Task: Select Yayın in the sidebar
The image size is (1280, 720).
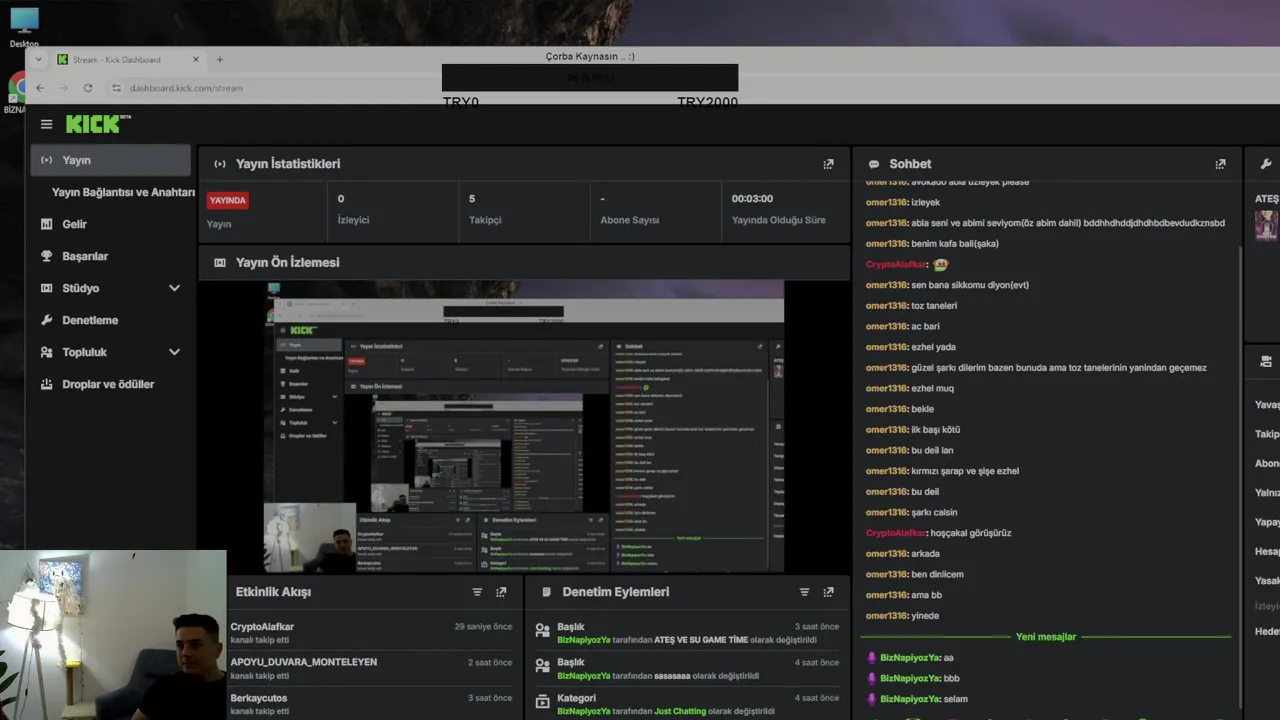Action: (110, 160)
